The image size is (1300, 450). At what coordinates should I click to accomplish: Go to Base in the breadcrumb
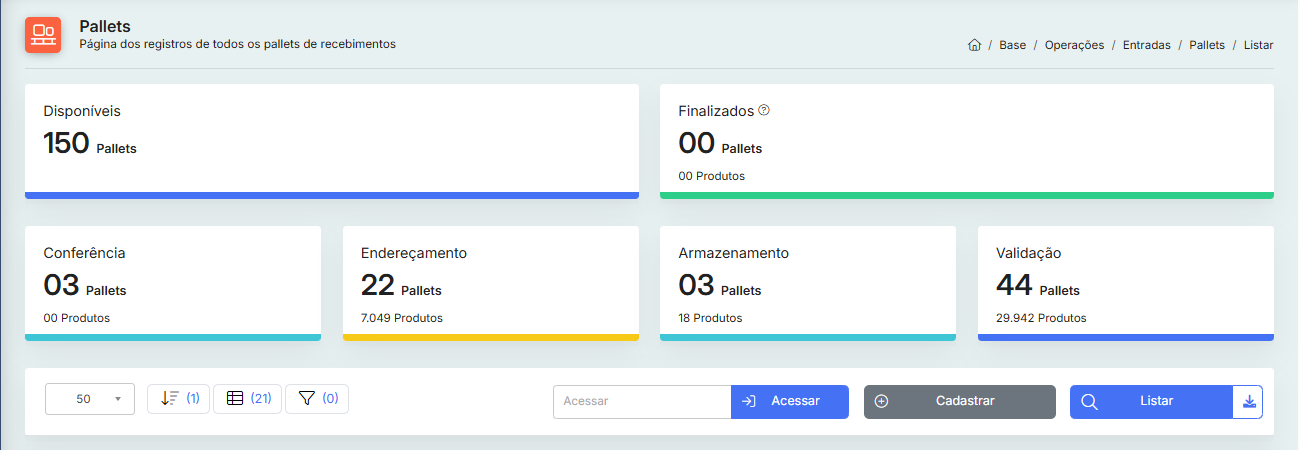(x=1012, y=45)
